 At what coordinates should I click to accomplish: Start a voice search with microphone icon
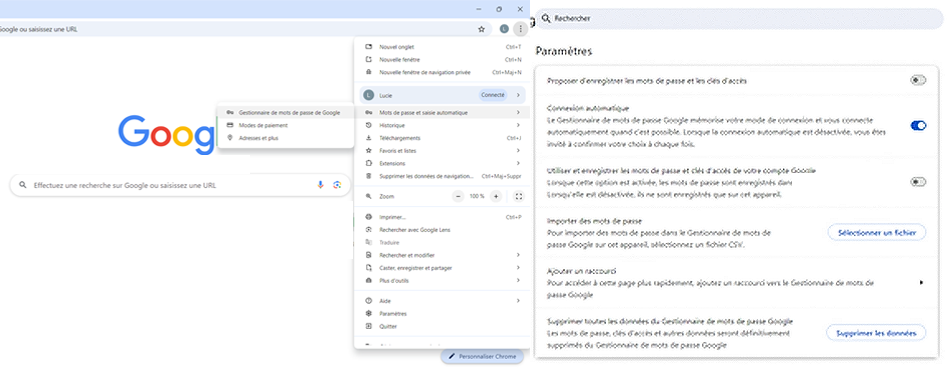click(321, 185)
